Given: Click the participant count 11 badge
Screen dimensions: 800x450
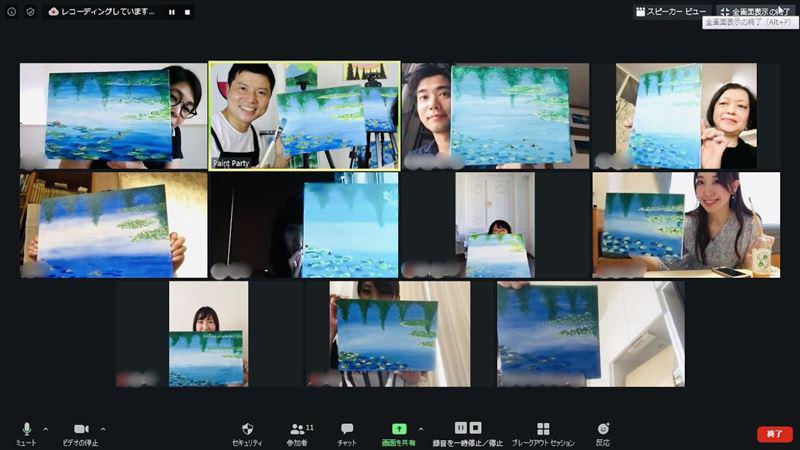Looking at the screenshot, I should pyautogui.click(x=310, y=428).
